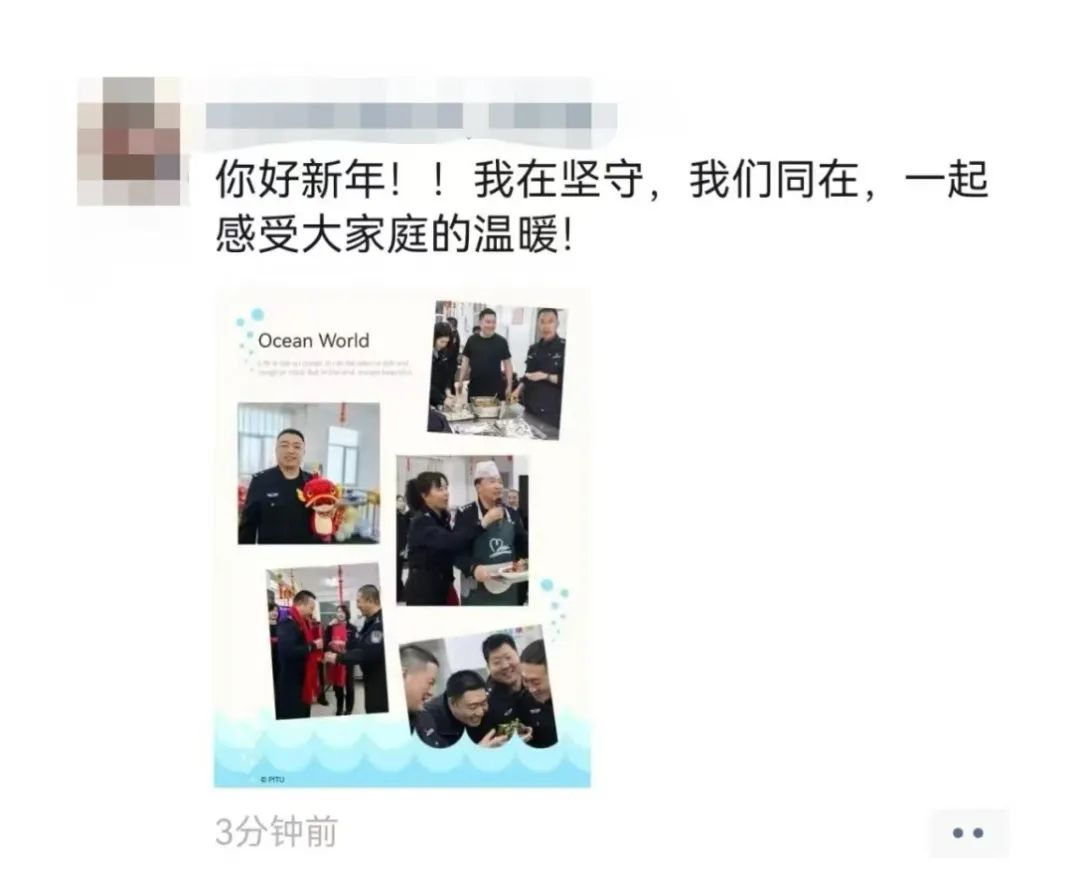The width and height of the screenshot is (1080, 876).
Task: Open the Ocean World collage image
Action: coord(402,538)
